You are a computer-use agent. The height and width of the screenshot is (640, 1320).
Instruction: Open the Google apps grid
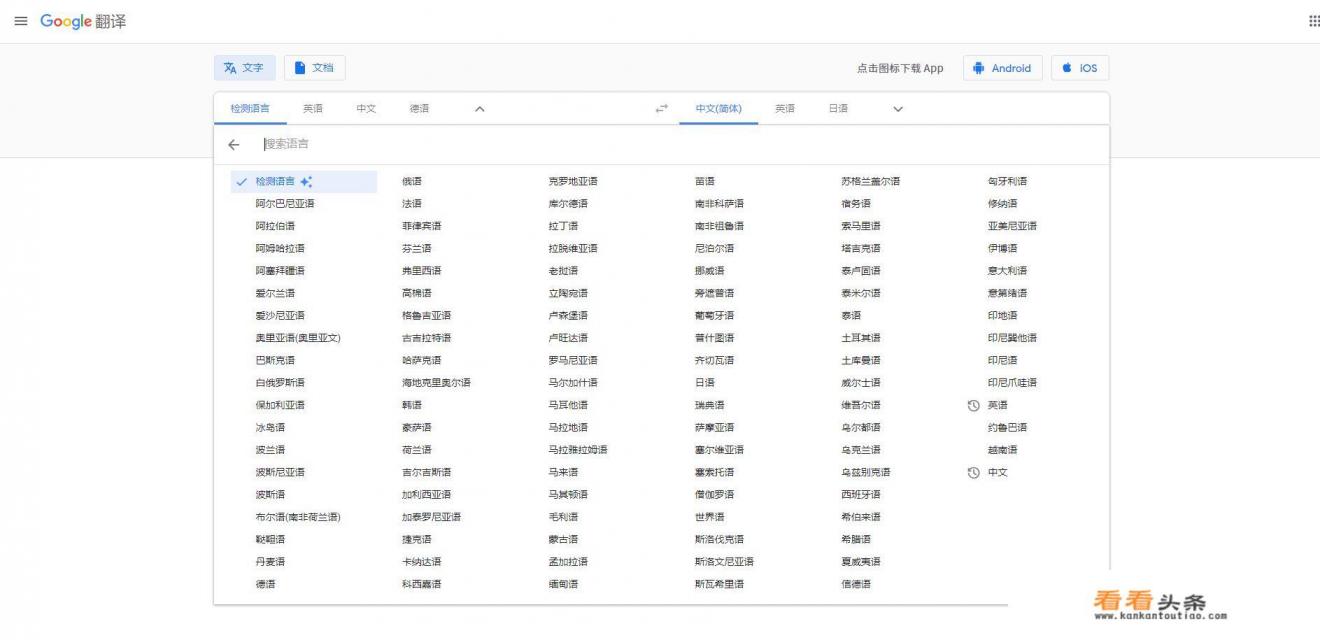(x=1313, y=22)
